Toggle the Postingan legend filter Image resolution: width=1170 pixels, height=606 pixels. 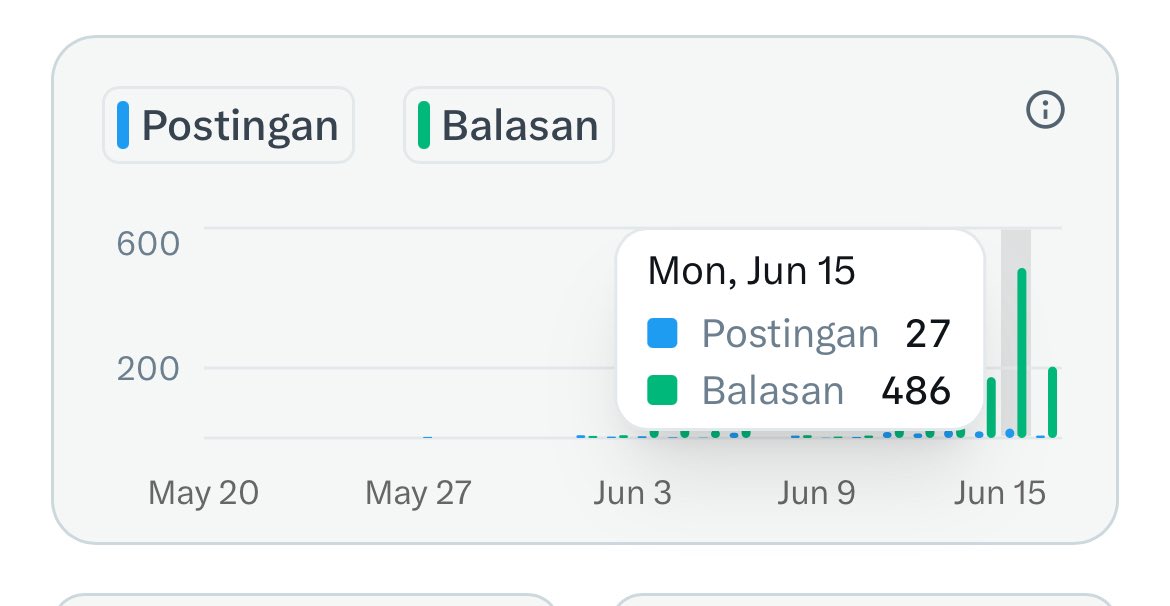[228, 125]
